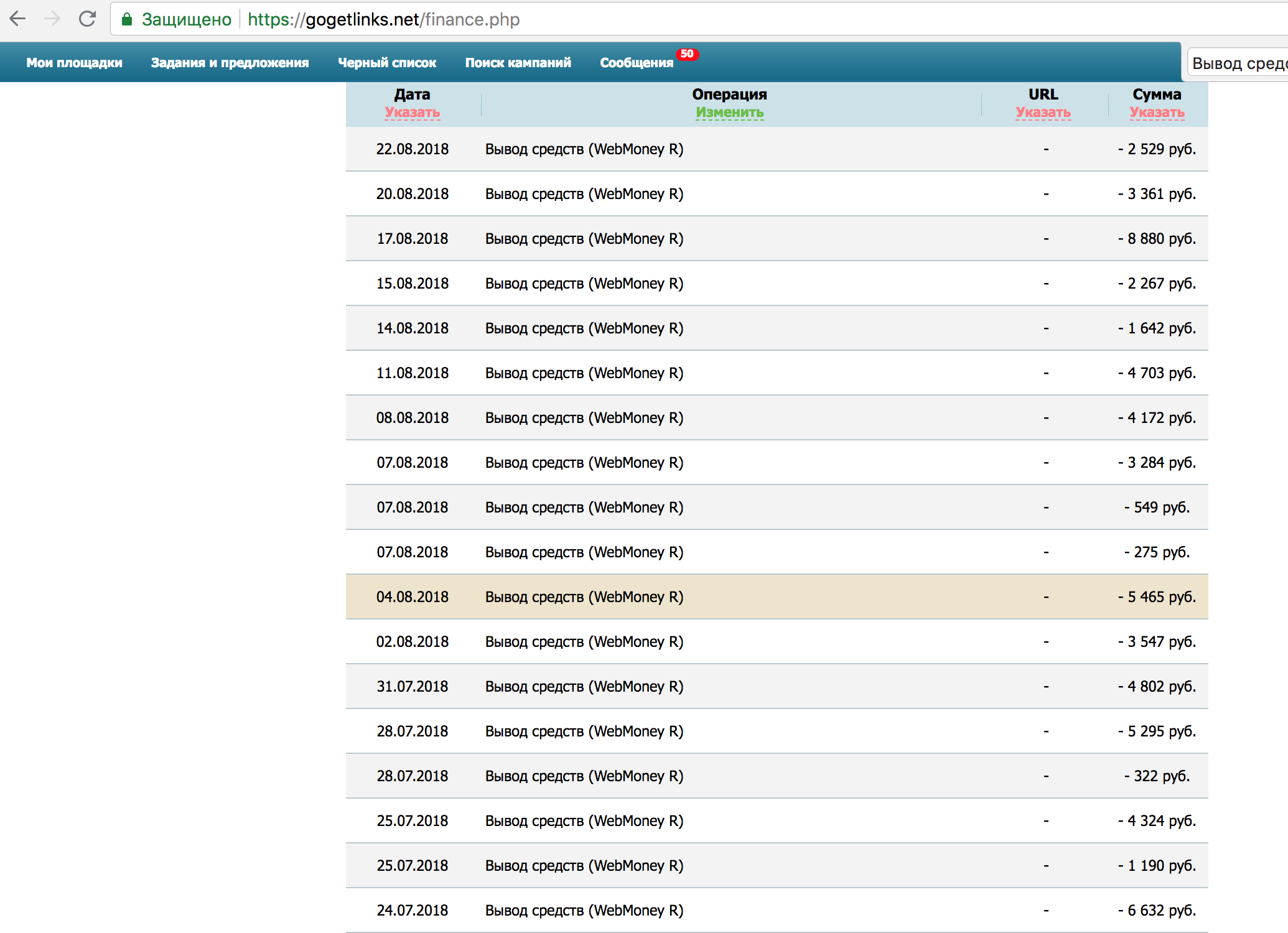1288x933 pixels.
Task: Go to Черный список section
Action: [387, 63]
